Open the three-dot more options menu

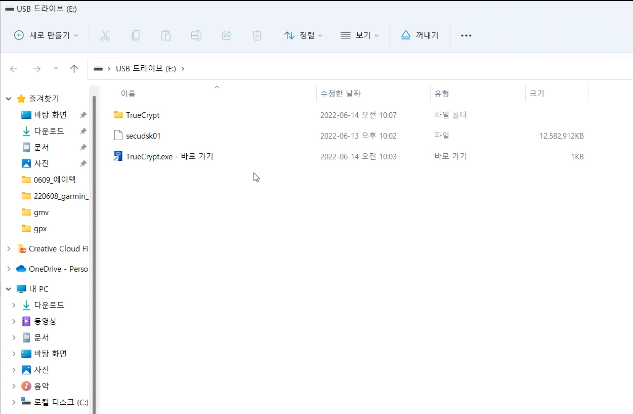pos(466,36)
